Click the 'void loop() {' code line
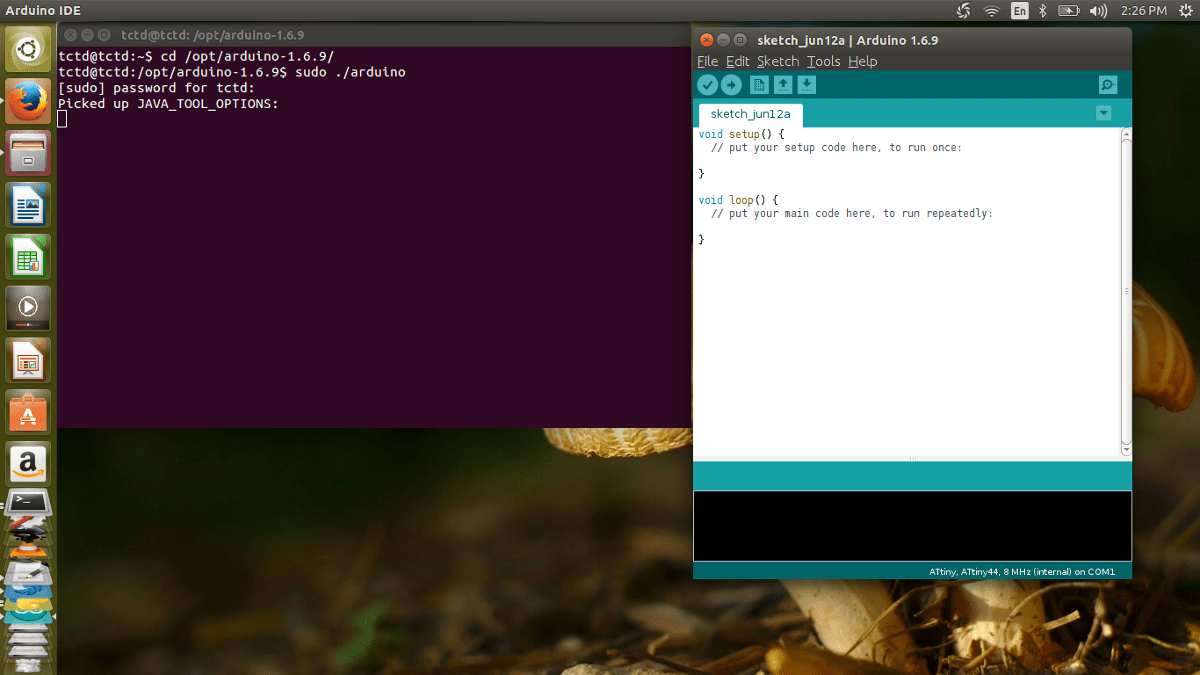Screen dimensions: 1200x675 coord(738,200)
